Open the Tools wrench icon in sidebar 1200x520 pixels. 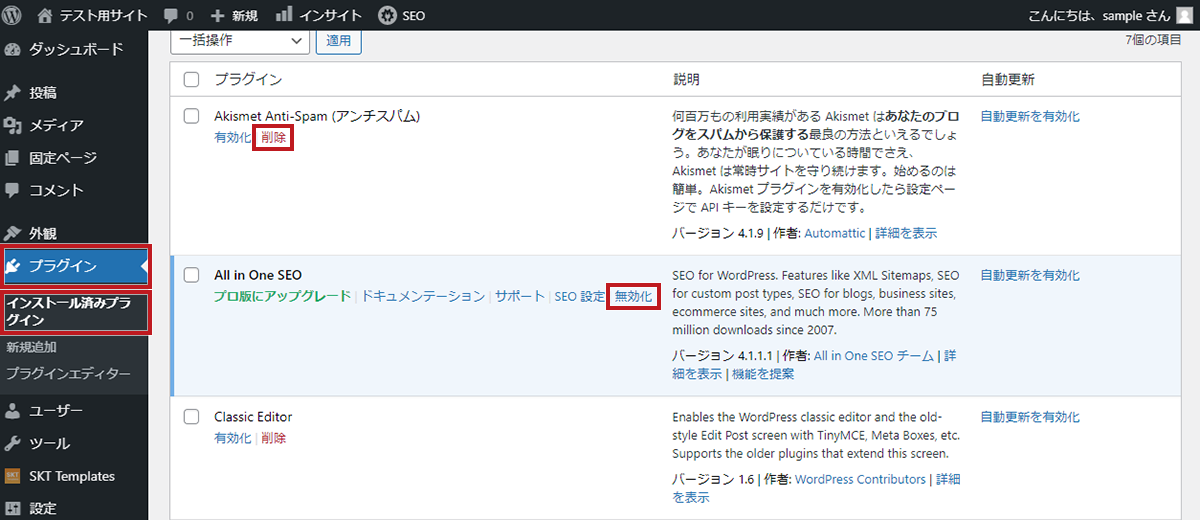[13, 443]
